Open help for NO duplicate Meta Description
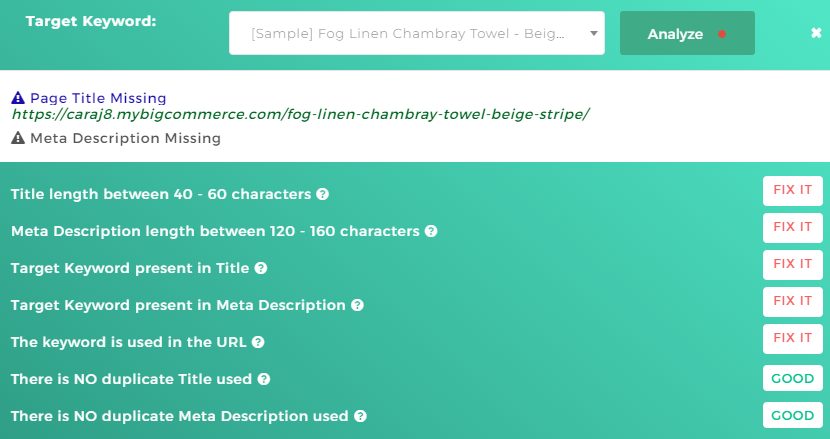The image size is (830, 439). [x=360, y=416]
